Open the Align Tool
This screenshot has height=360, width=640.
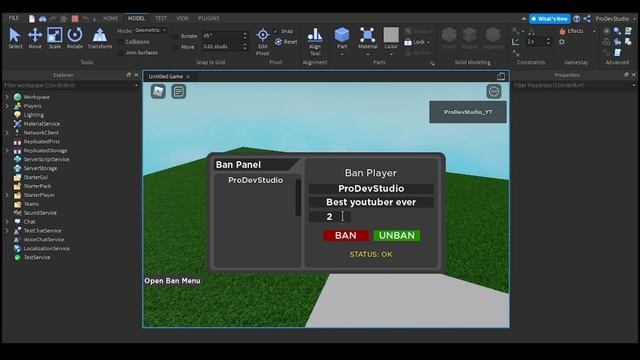315,41
